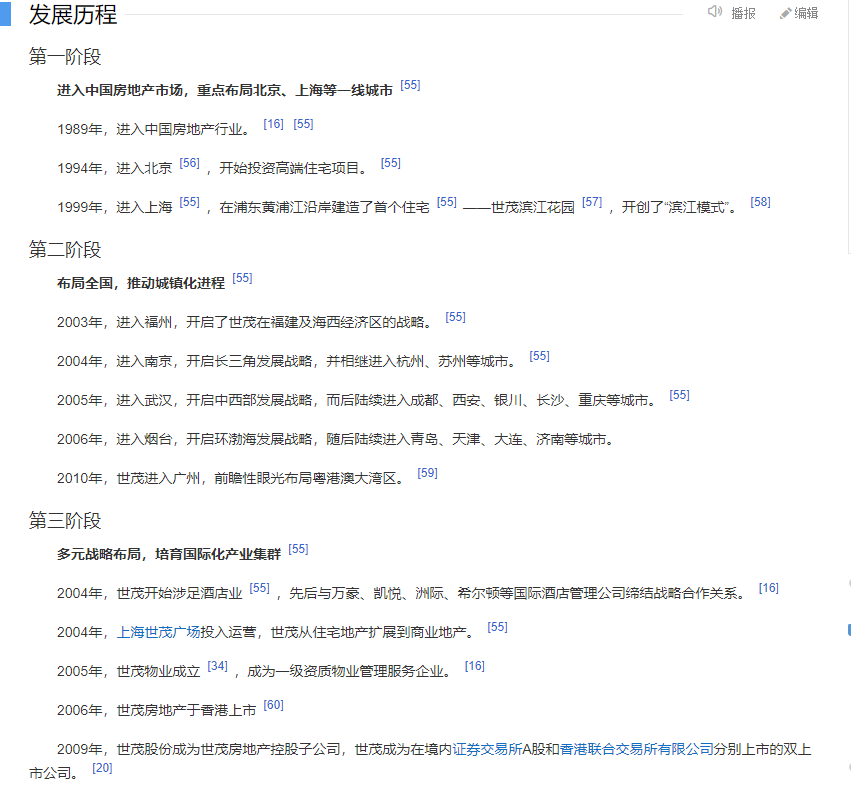Screen dimensions: 851x794
Task: Open reference [55] on the 2004年 南京 line
Action: [539, 357]
